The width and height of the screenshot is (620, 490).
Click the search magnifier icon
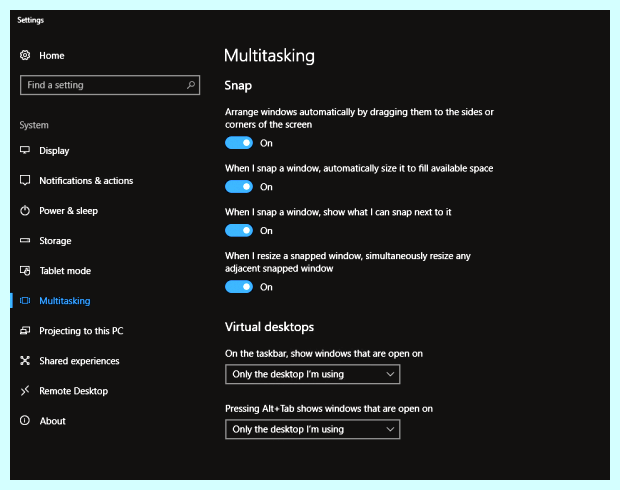(191, 85)
